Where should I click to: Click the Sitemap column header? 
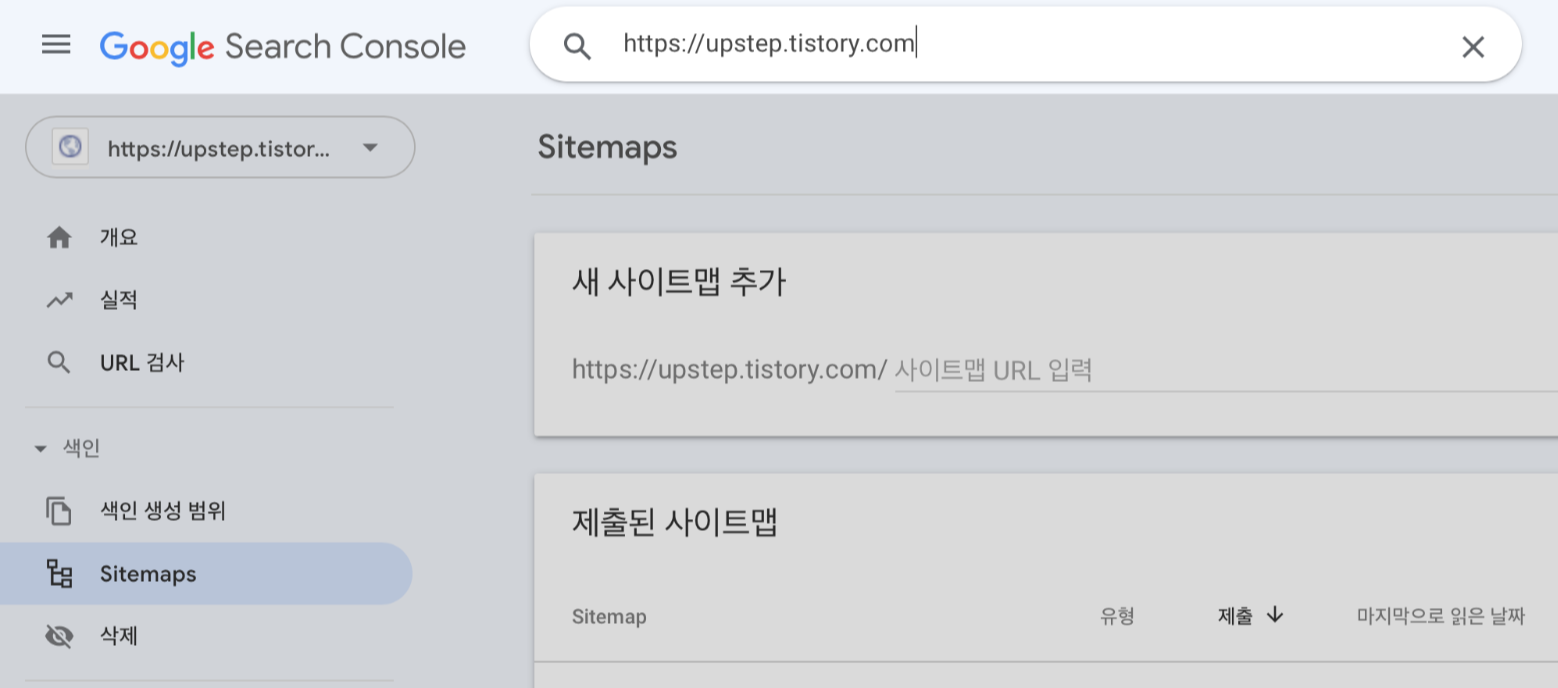[609, 617]
